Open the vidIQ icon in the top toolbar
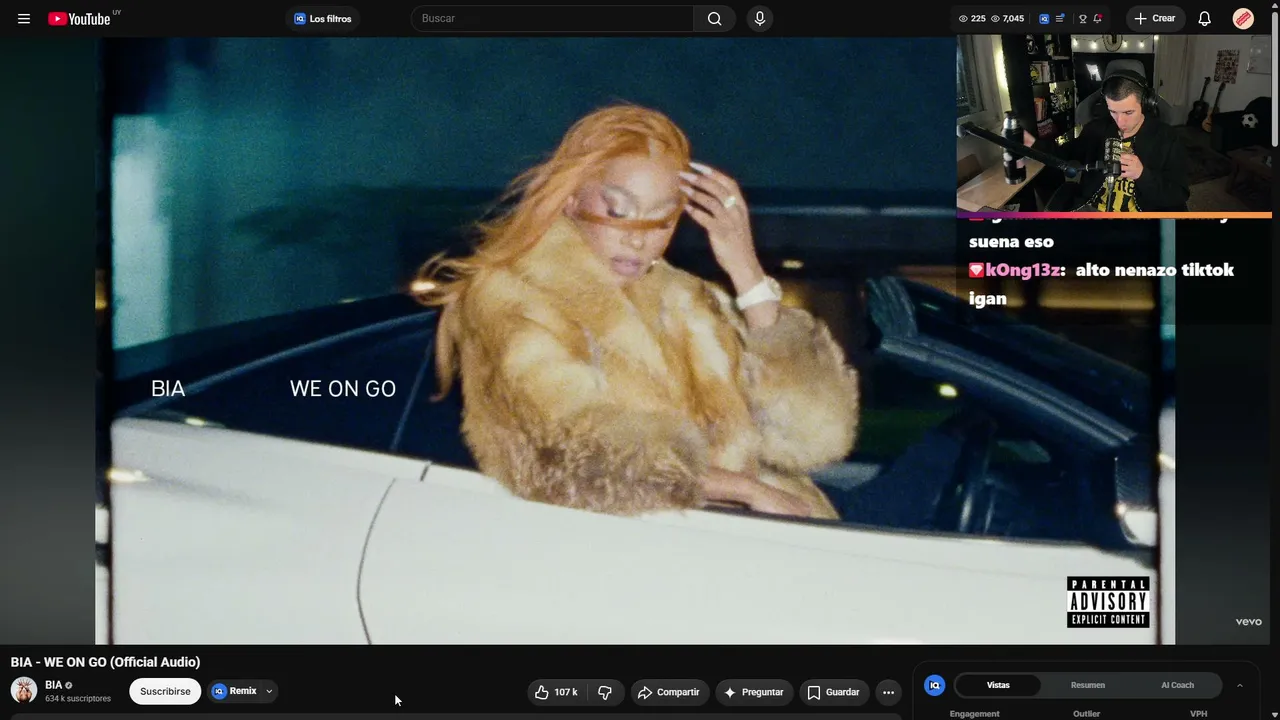Image resolution: width=1280 pixels, height=720 pixels. coord(1044,19)
